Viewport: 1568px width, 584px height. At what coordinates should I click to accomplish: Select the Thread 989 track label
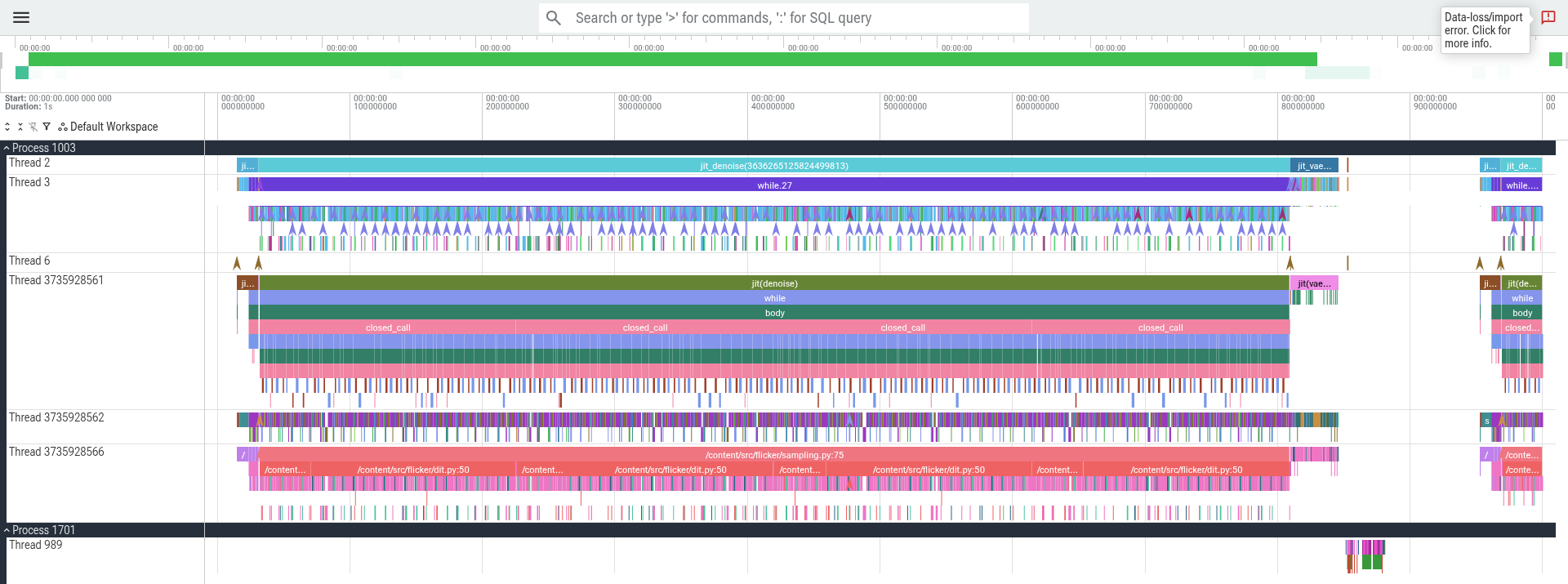36,545
